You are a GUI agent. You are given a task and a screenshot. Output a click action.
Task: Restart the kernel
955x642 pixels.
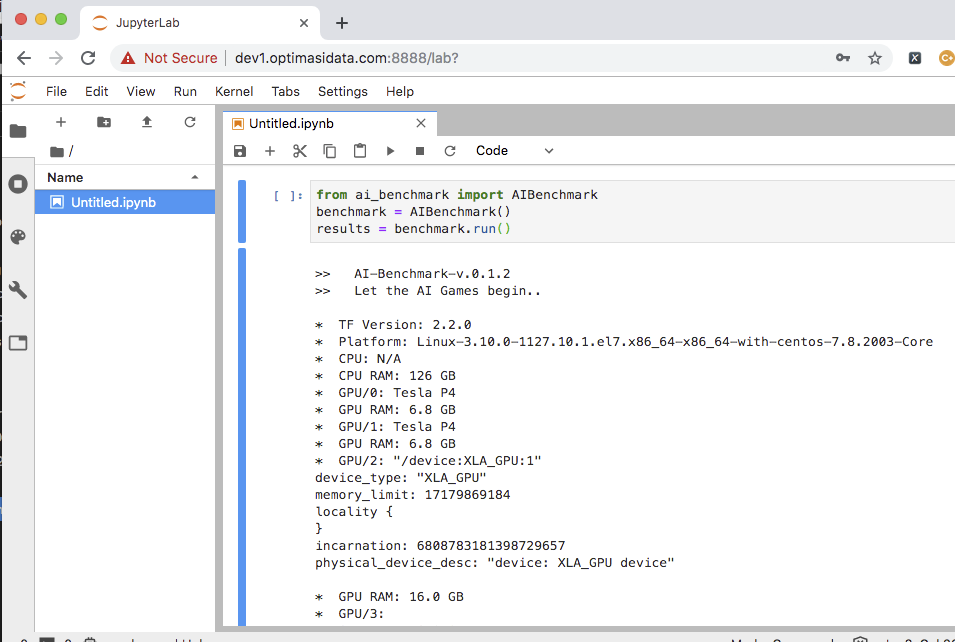450,151
